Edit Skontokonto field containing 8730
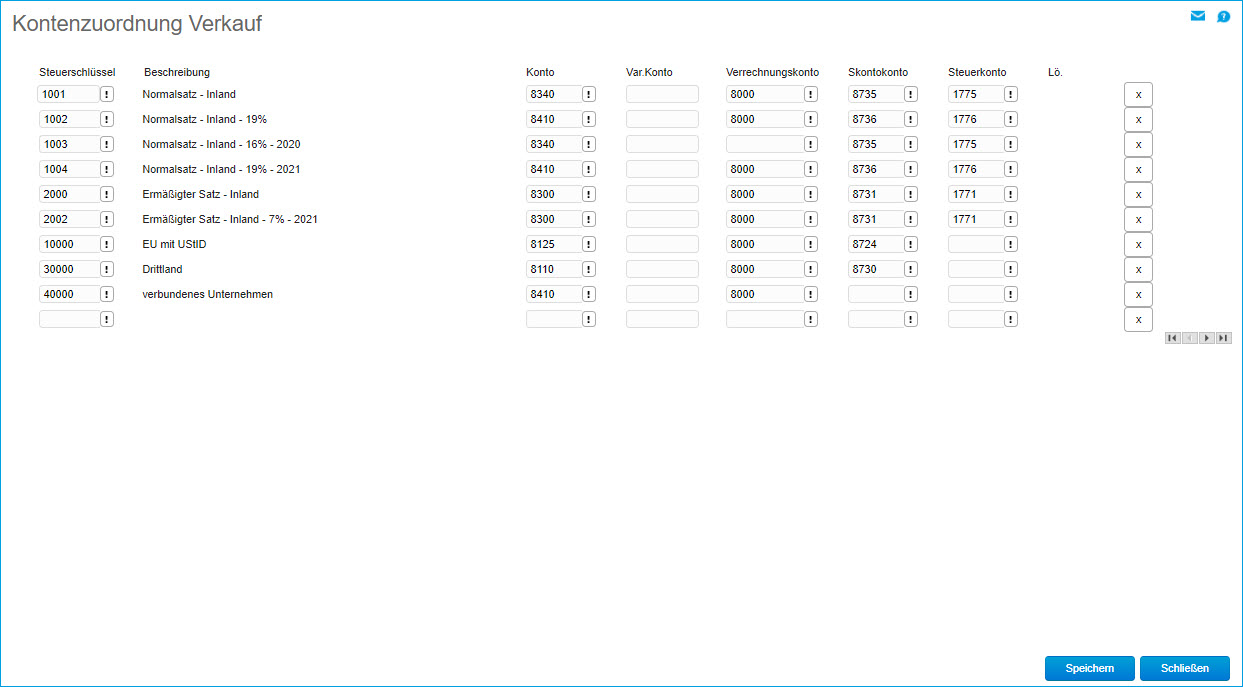Image resolution: width=1243 pixels, height=687 pixels. point(876,269)
